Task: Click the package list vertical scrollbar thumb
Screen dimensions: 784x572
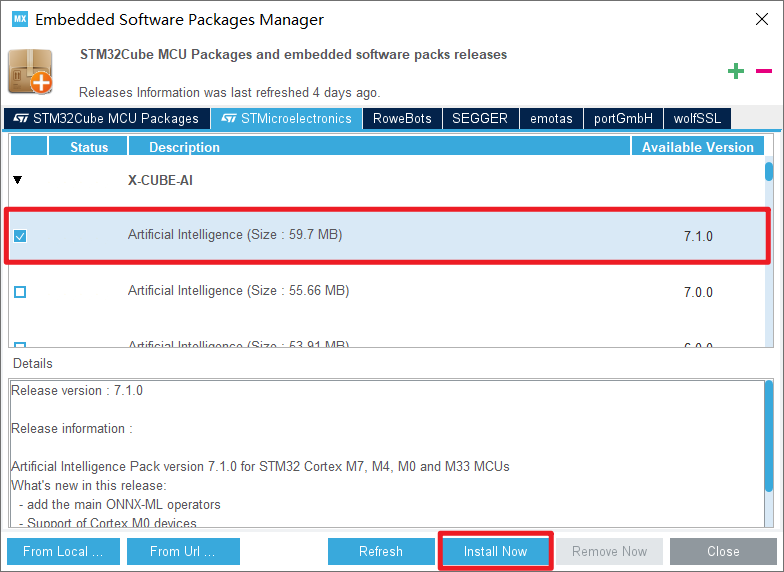Action: pyautogui.click(x=769, y=171)
